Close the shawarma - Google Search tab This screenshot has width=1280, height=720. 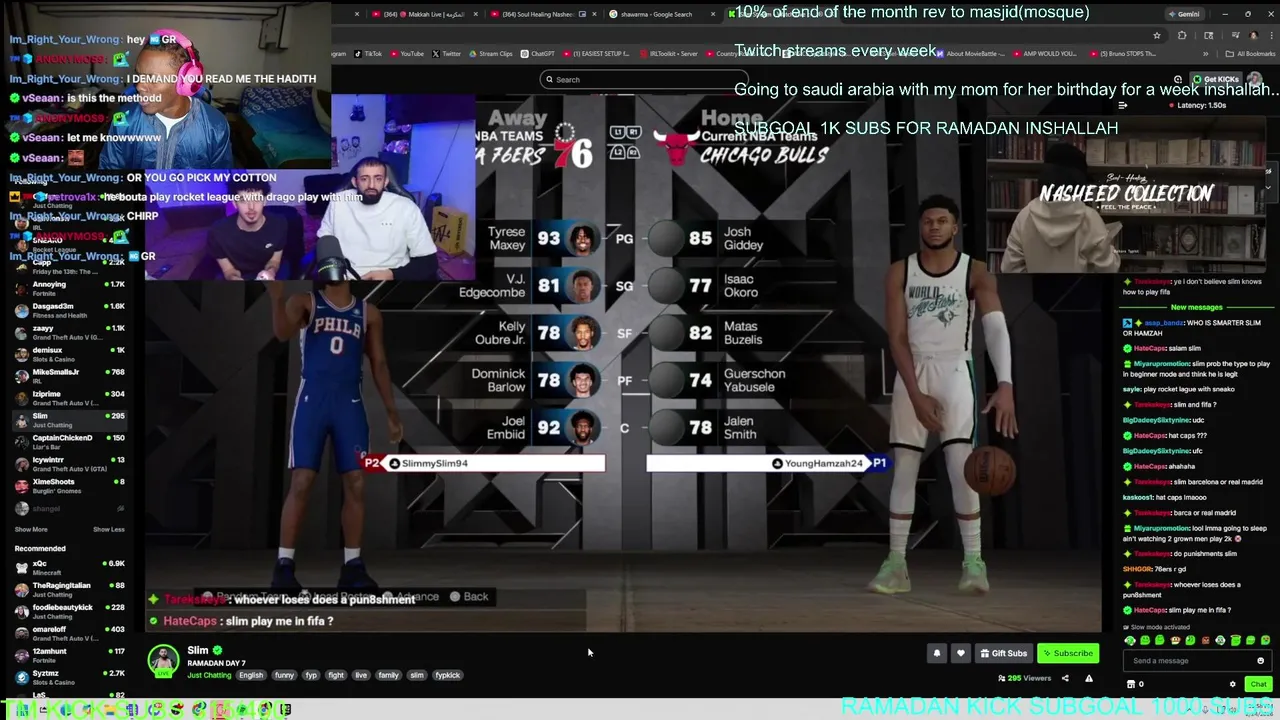click(x=714, y=14)
